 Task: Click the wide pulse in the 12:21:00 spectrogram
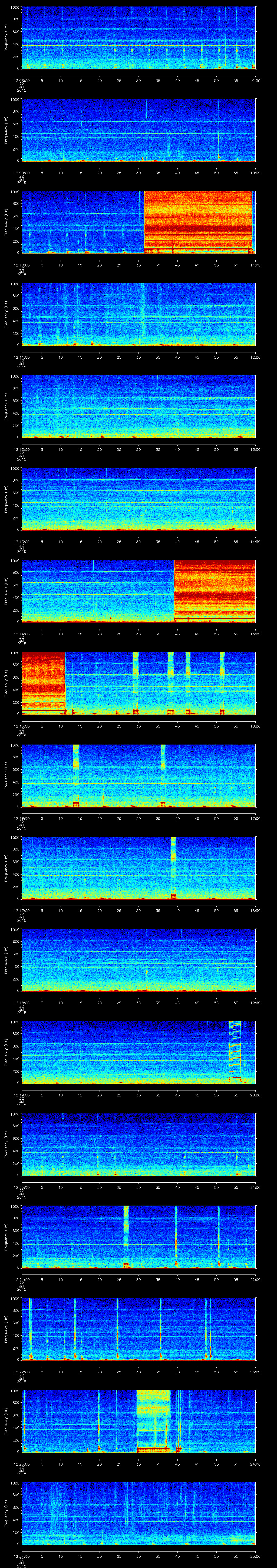tap(126, 1236)
